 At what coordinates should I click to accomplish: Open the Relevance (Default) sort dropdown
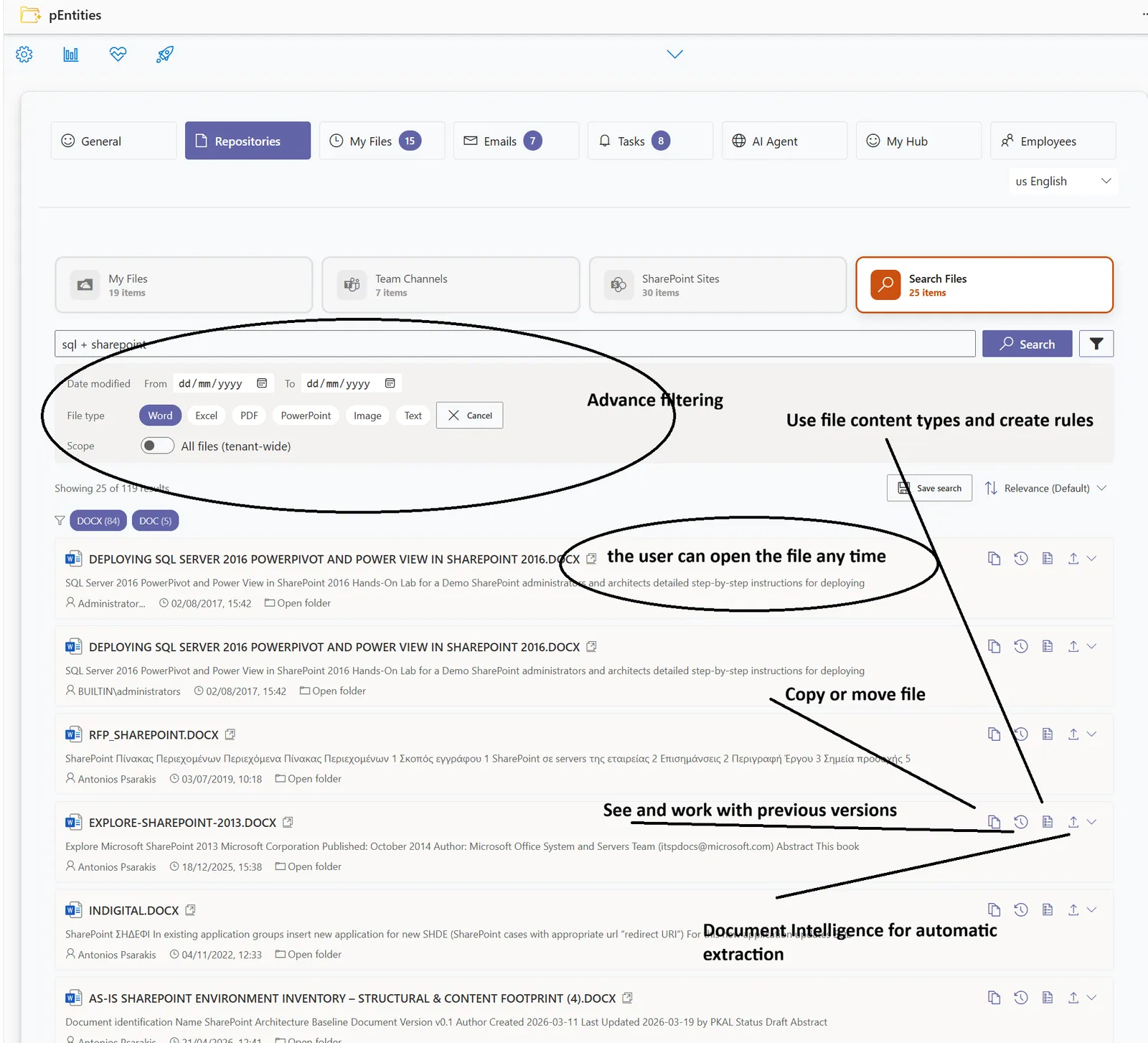coord(1046,488)
